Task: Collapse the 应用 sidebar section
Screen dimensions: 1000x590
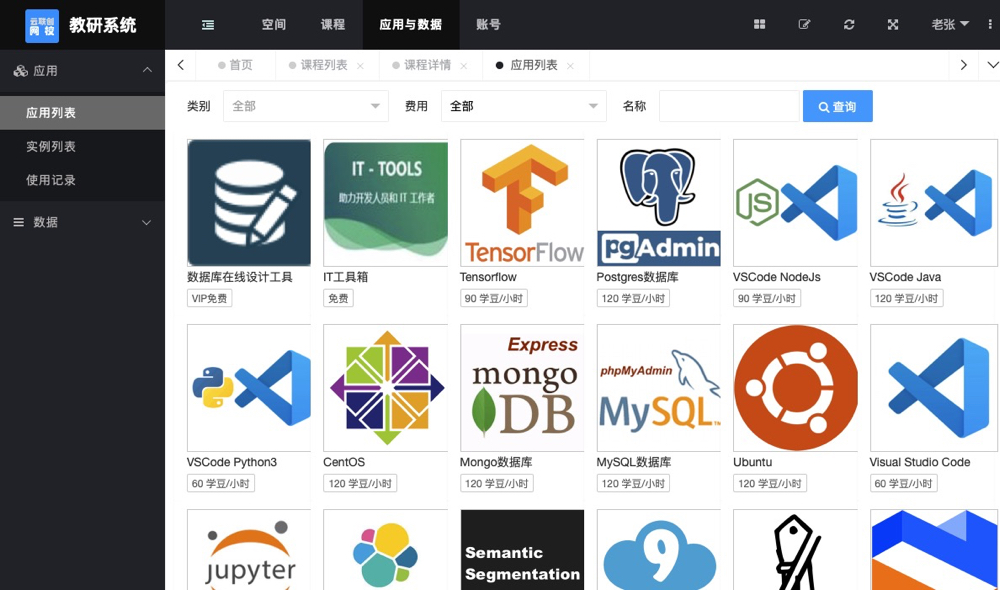Action: 82,71
